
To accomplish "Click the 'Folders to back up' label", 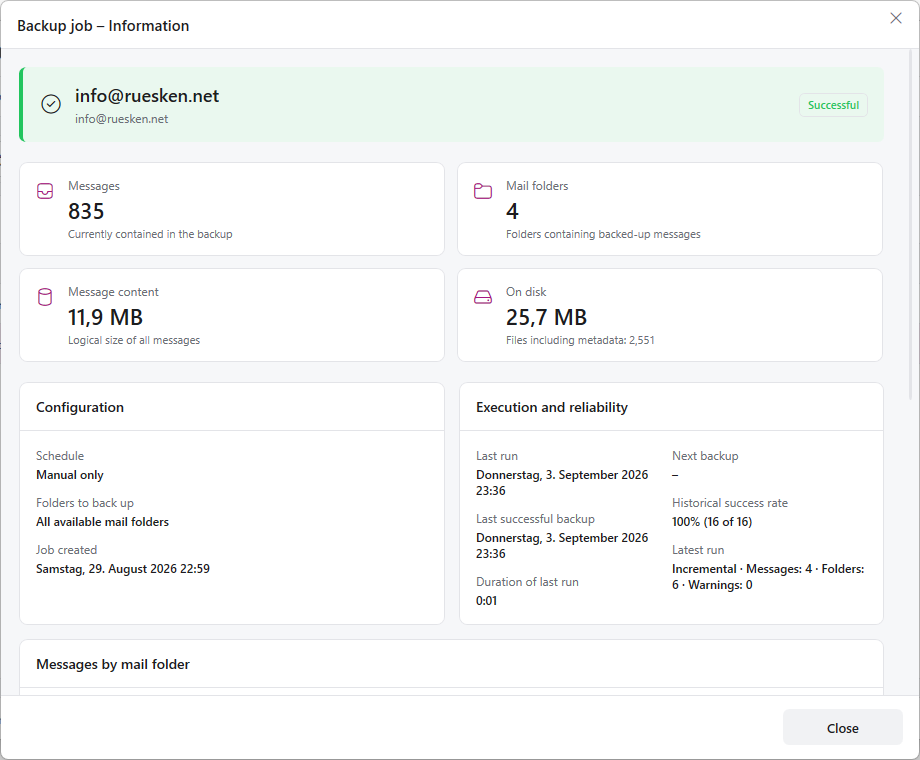I will click(84, 503).
